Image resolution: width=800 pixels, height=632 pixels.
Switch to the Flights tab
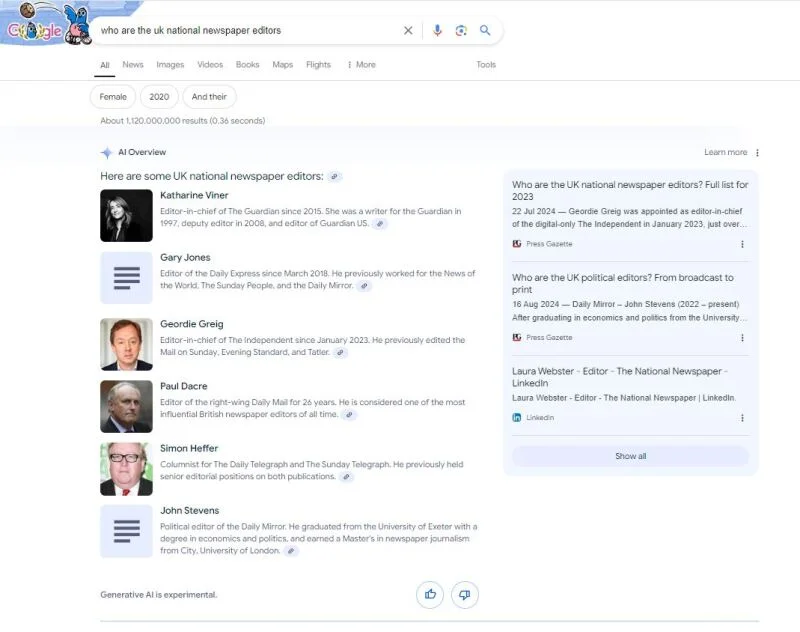coord(318,65)
